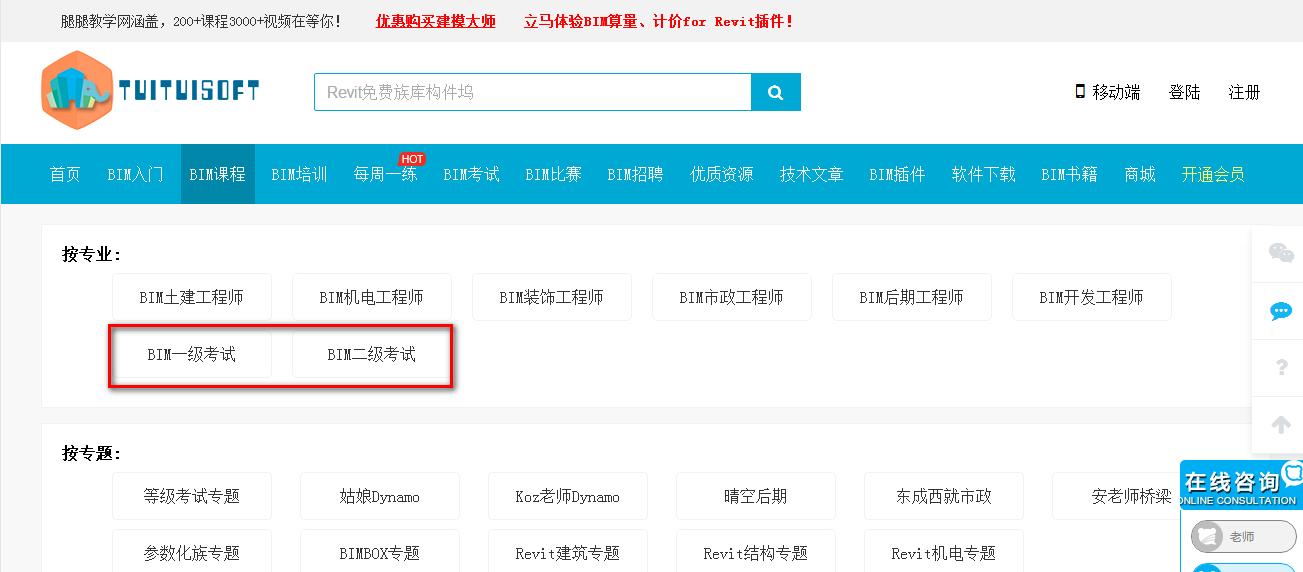Image resolution: width=1303 pixels, height=572 pixels.
Task: Choose the 晴空后期 topic
Action: pyautogui.click(x=756, y=496)
